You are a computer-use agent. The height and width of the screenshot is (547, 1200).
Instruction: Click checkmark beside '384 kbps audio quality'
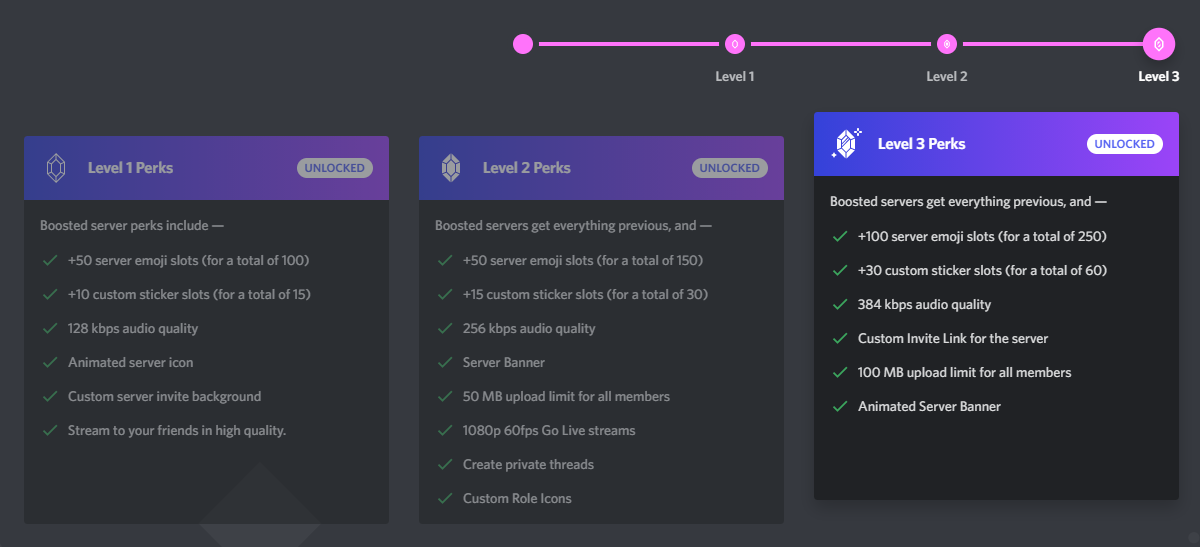click(839, 304)
